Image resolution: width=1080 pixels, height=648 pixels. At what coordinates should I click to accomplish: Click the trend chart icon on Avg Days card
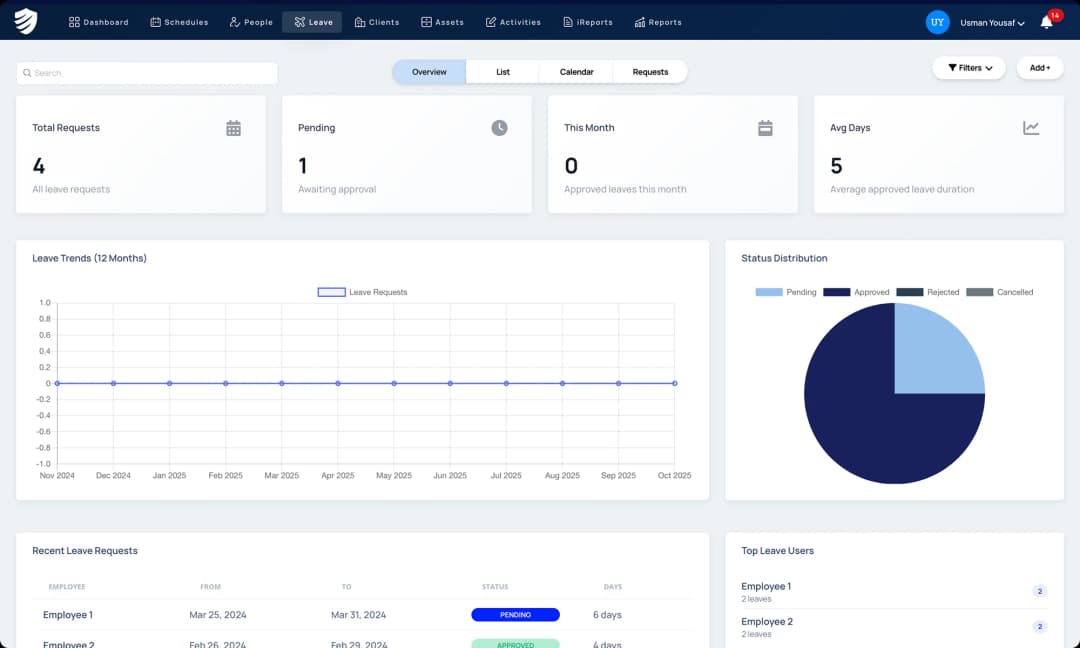tap(1031, 128)
